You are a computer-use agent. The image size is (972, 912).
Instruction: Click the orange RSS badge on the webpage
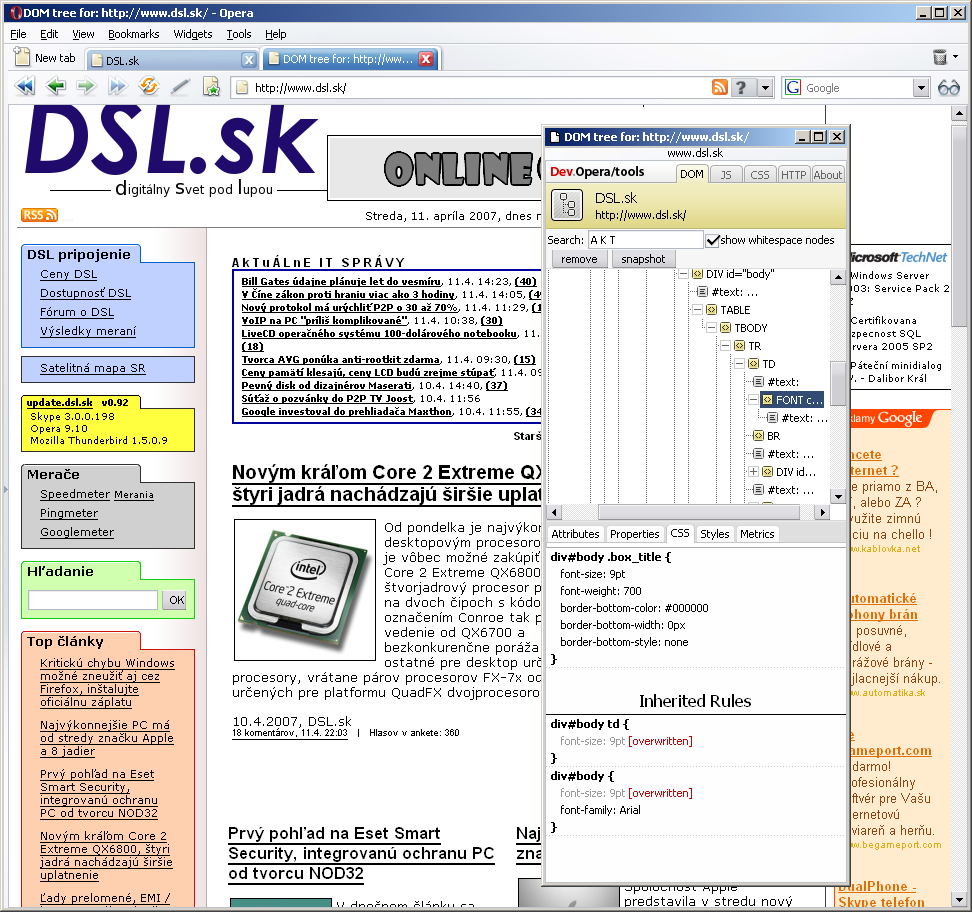pos(39,215)
